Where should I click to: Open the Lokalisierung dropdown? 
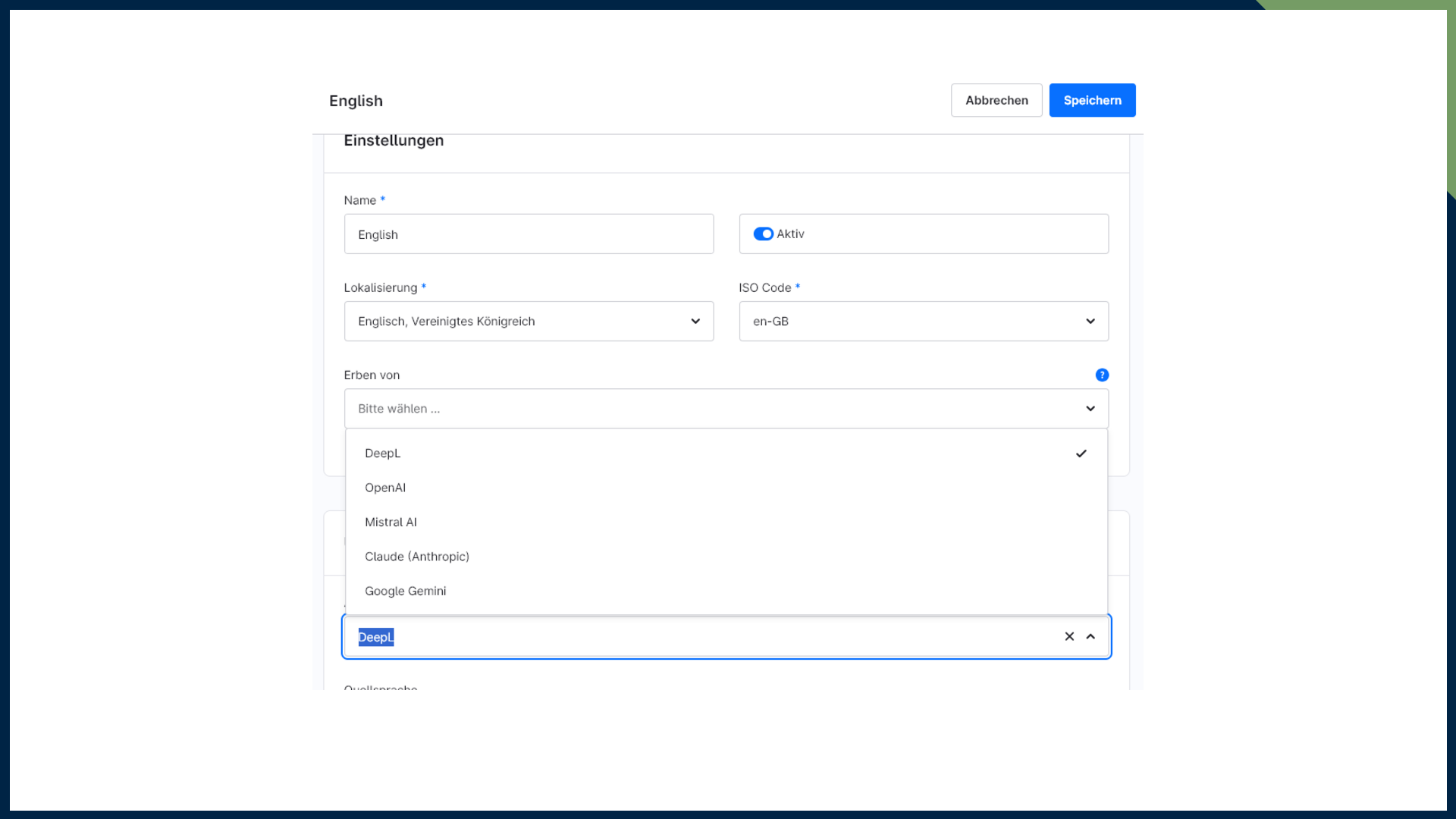pyautogui.click(x=528, y=321)
